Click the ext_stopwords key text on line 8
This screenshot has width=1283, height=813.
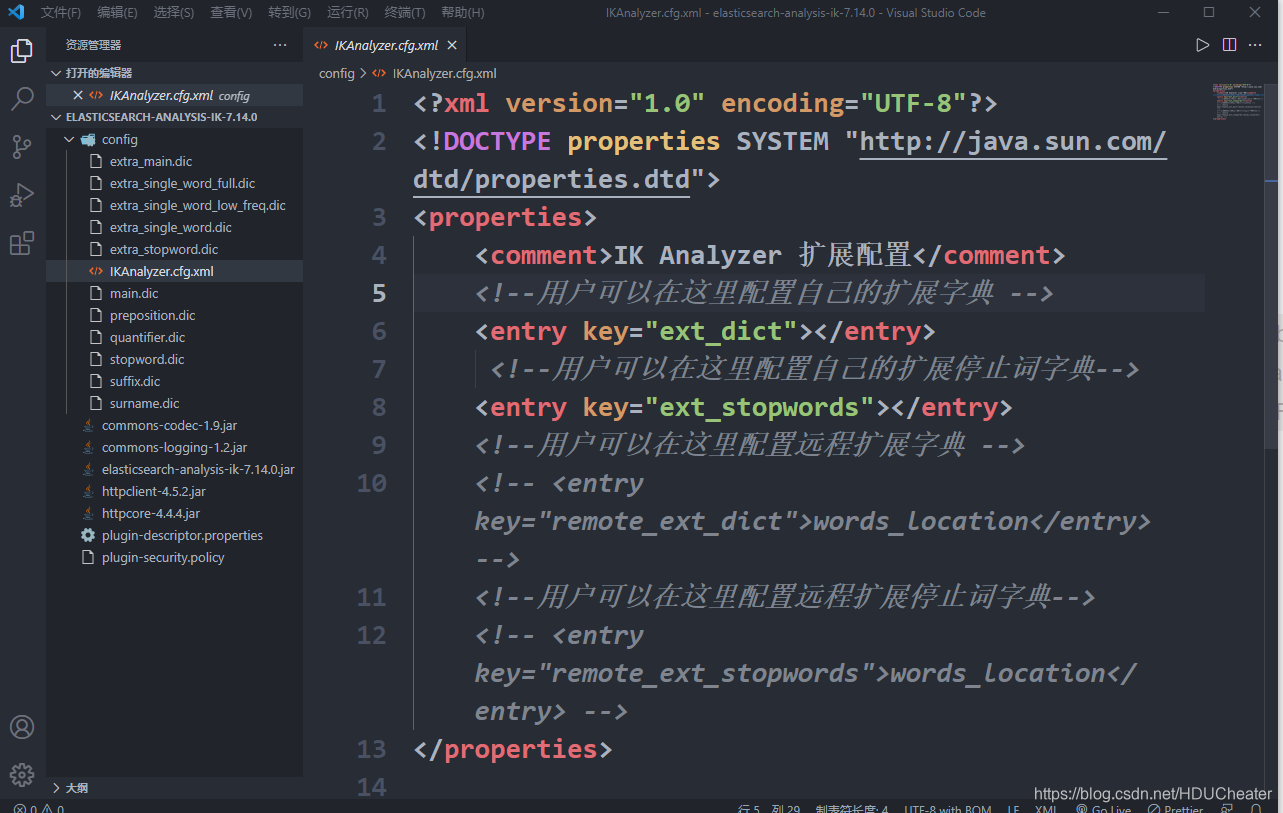pos(760,407)
